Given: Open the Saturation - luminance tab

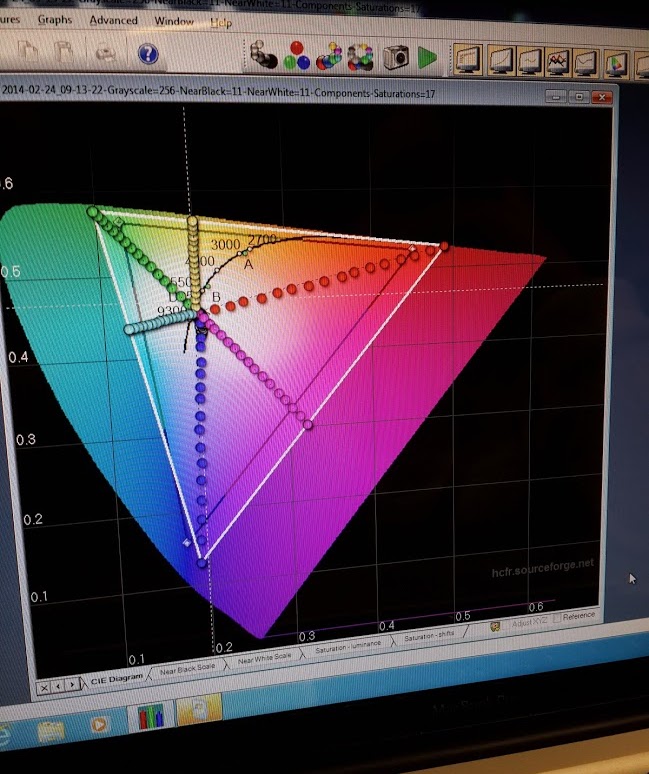Looking at the screenshot, I should tap(347, 648).
